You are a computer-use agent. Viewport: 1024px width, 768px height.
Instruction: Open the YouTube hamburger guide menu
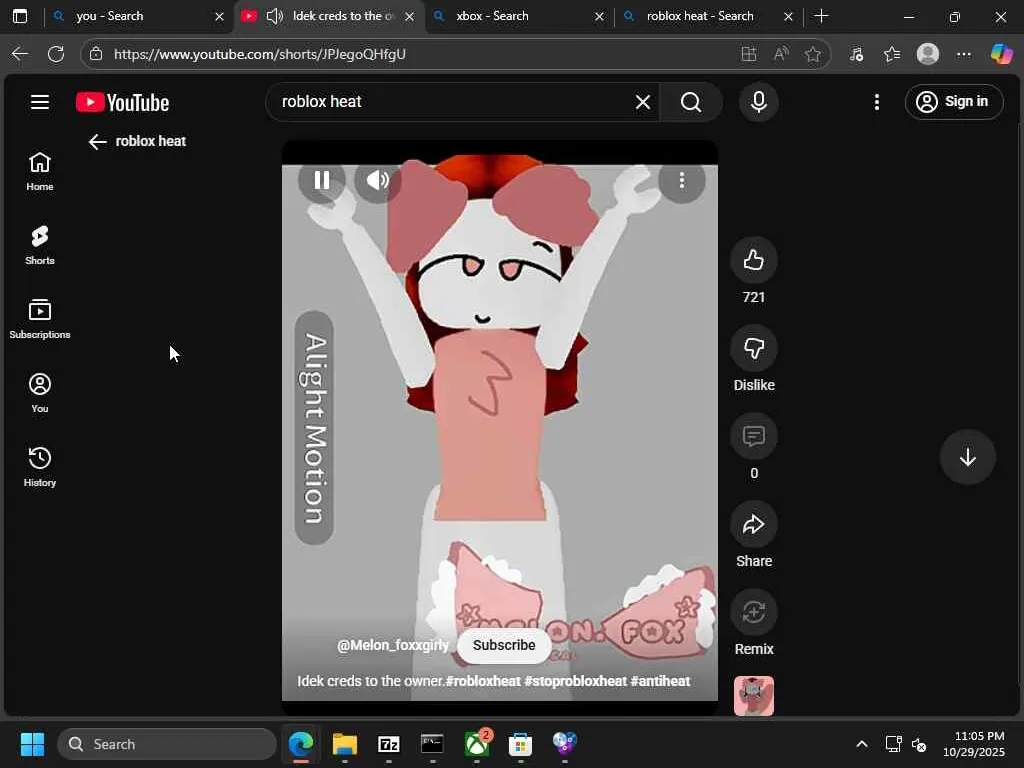[40, 102]
